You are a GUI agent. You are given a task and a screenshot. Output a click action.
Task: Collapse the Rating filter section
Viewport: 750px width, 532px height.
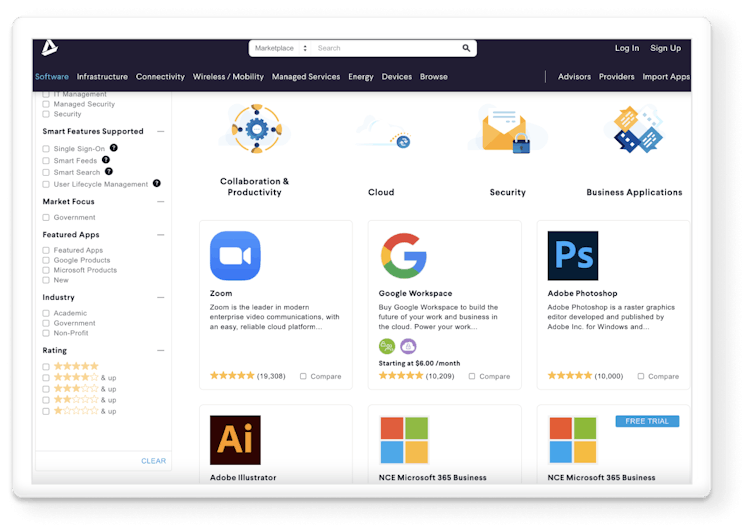point(161,351)
